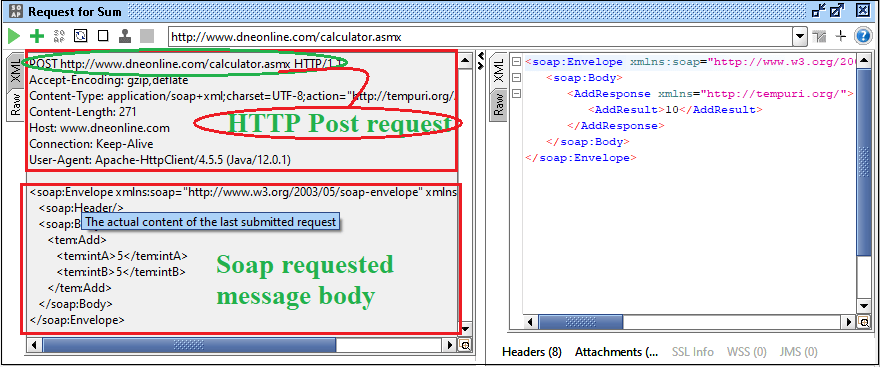Click the magnifier icon under the request editor
The image size is (882, 367).
pos(465,345)
